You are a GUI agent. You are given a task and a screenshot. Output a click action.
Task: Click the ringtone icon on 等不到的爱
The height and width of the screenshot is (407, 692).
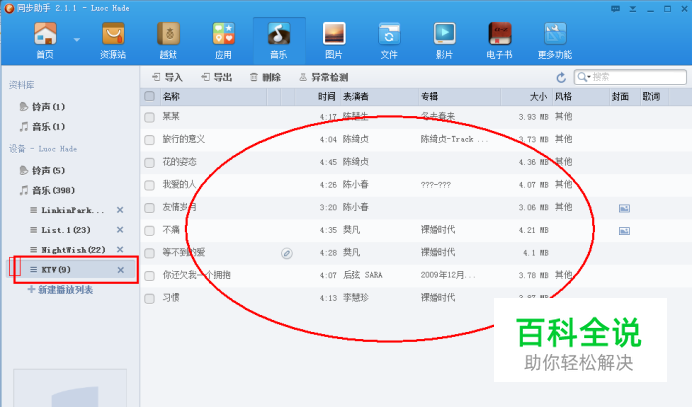(x=287, y=253)
